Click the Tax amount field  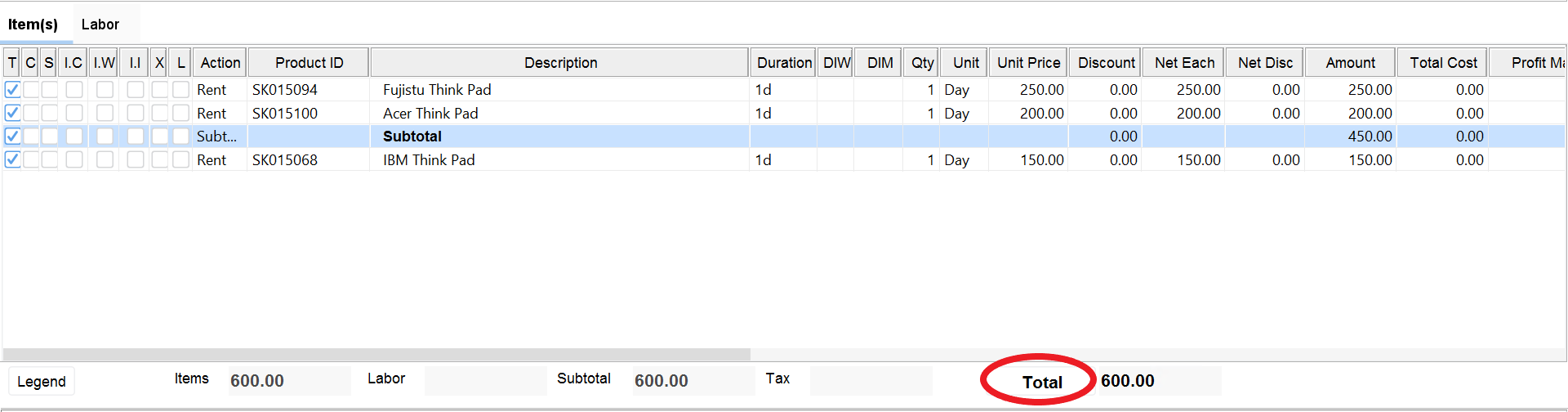tap(871, 381)
